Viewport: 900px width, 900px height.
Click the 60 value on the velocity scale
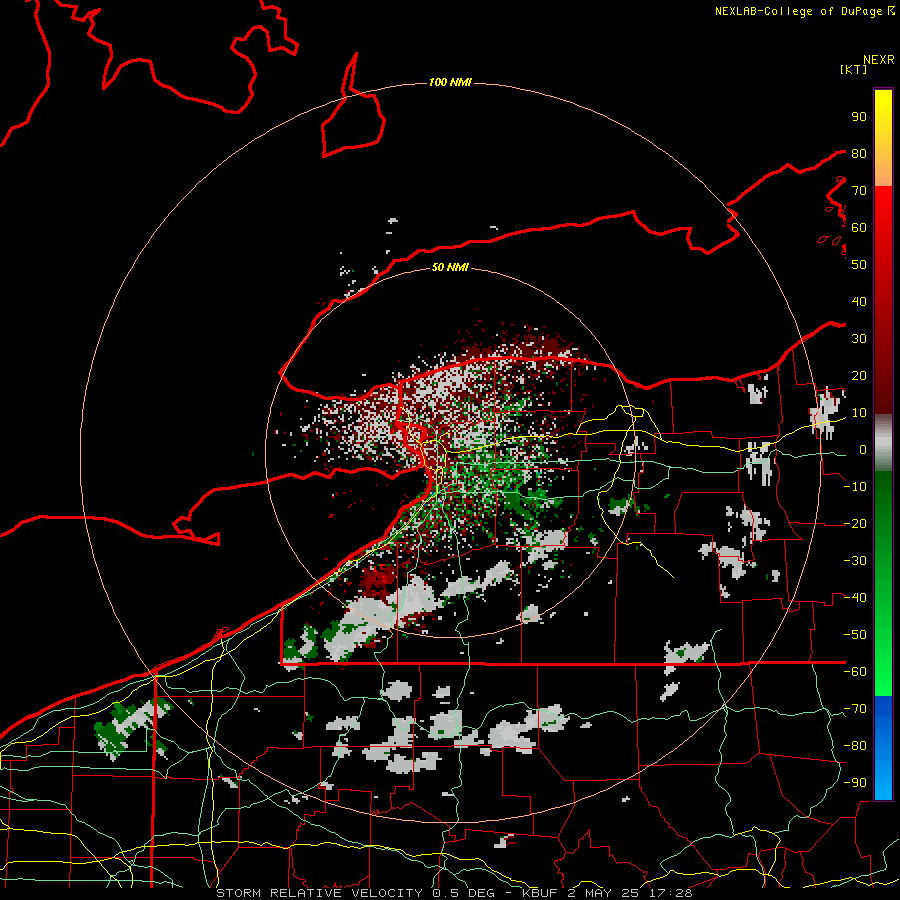[x=859, y=228]
